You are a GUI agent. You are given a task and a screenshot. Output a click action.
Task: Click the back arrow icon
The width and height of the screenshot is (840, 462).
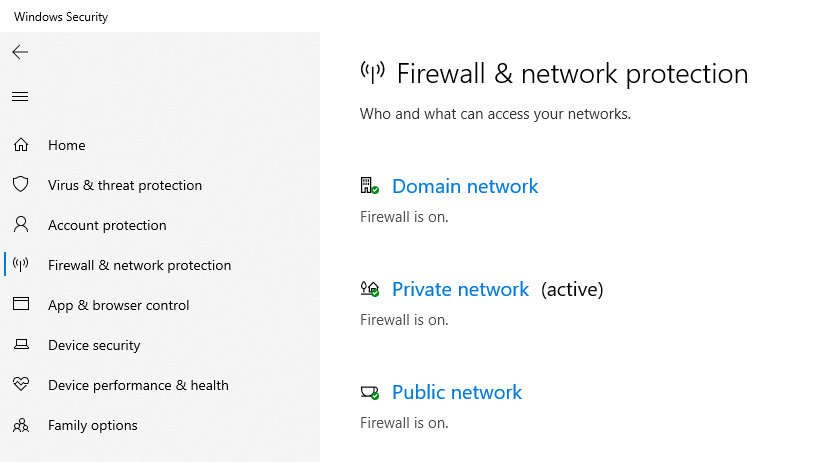(20, 52)
